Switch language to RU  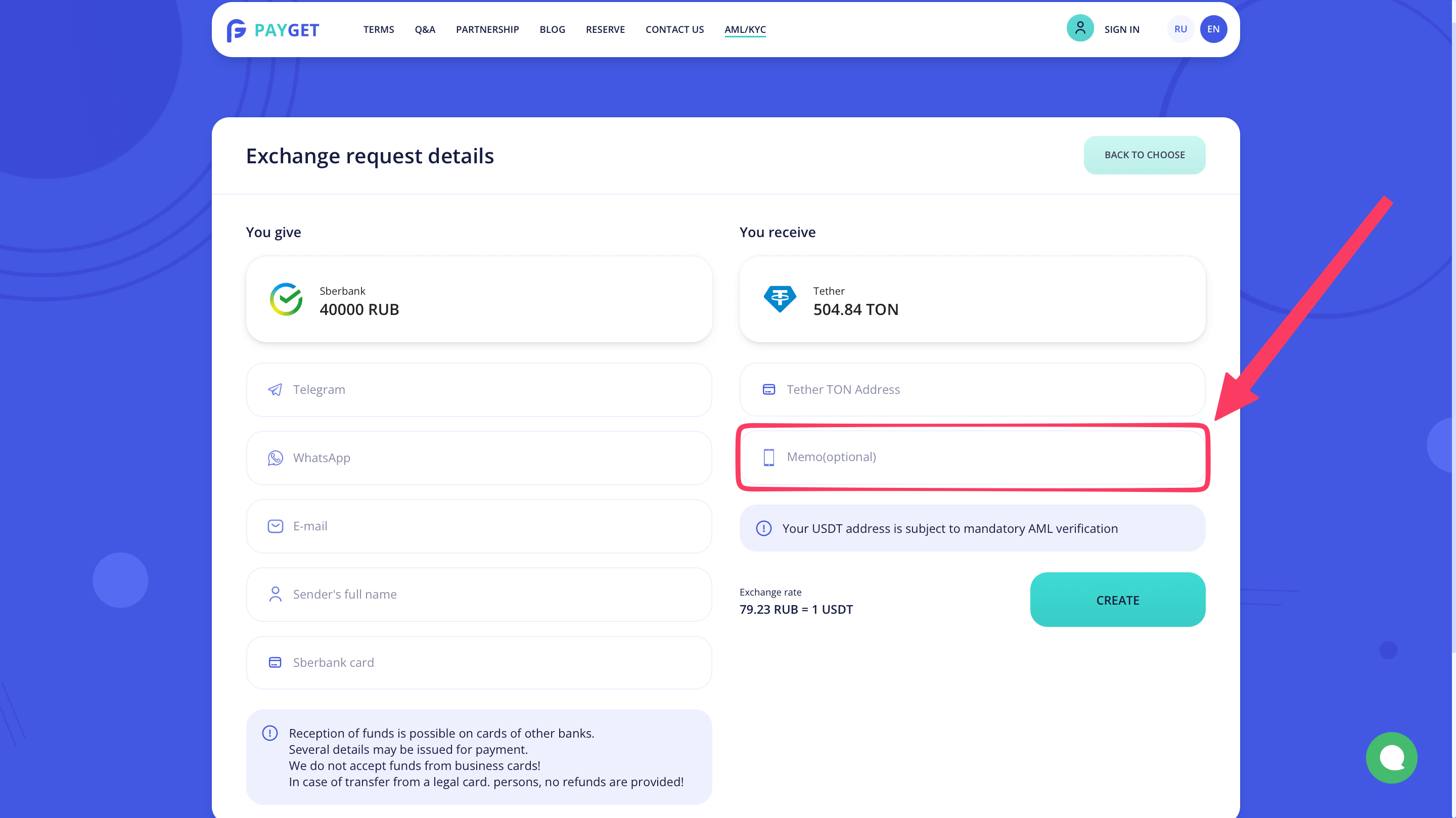click(1180, 29)
